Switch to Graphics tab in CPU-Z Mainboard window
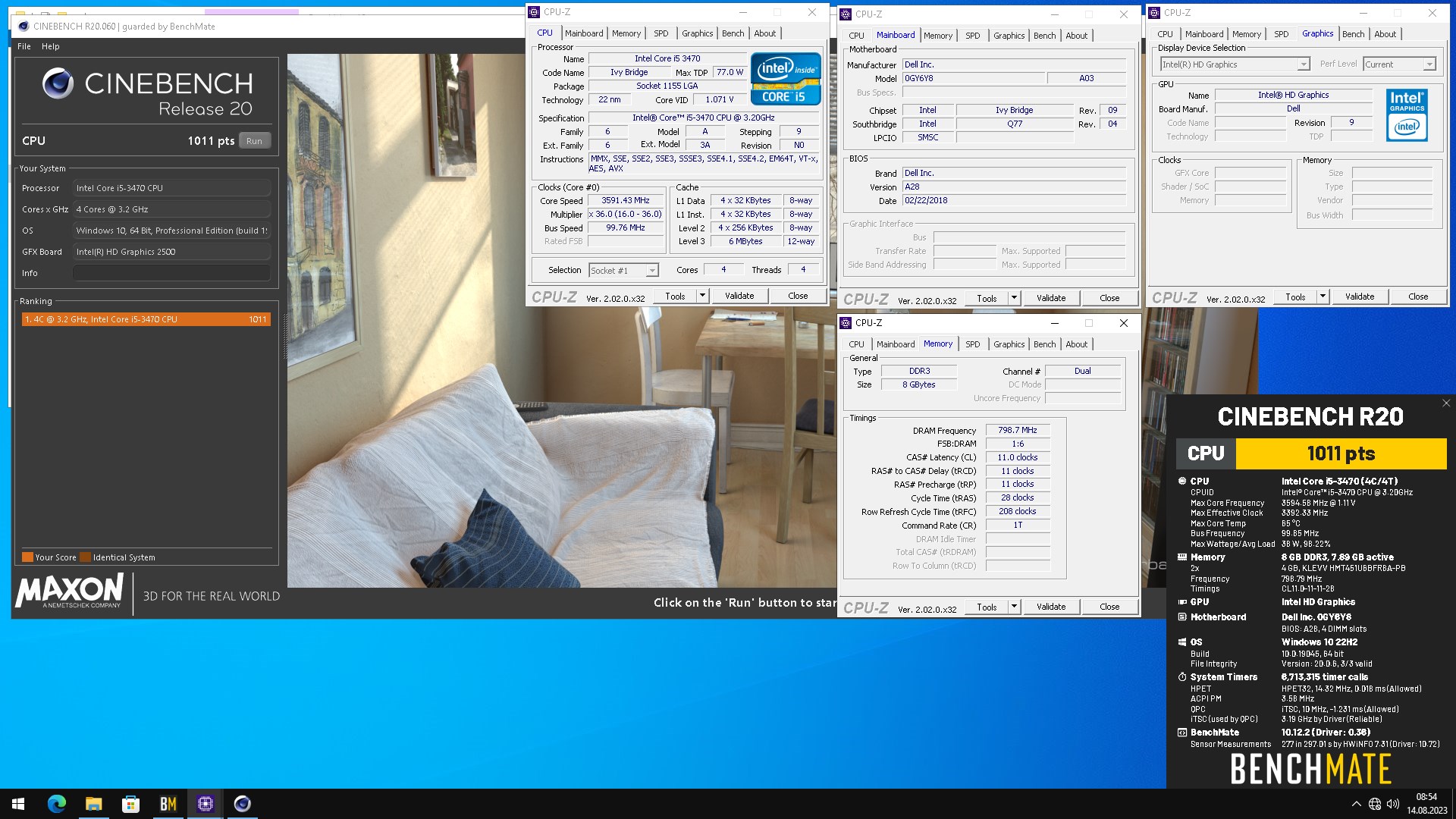The width and height of the screenshot is (1456, 819). 1009,36
